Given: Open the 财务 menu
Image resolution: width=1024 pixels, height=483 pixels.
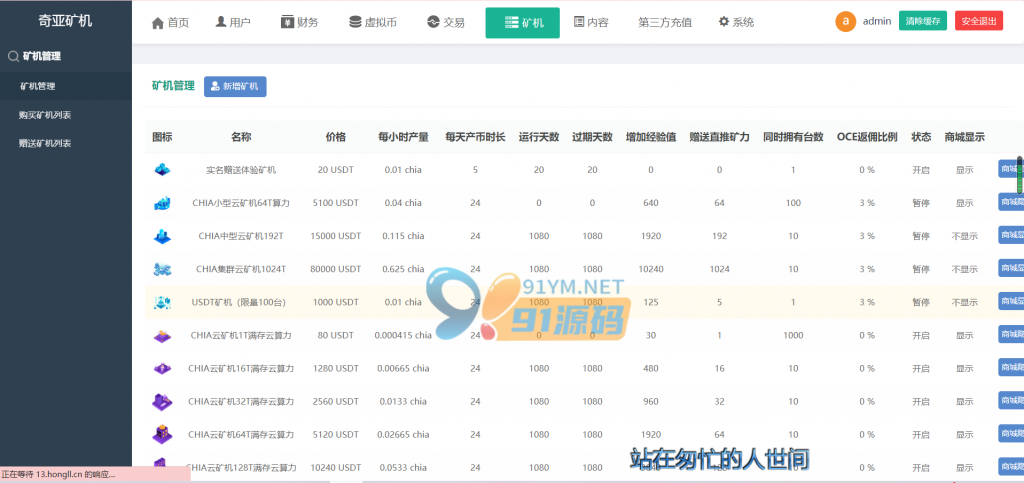Looking at the screenshot, I should coord(300,22).
